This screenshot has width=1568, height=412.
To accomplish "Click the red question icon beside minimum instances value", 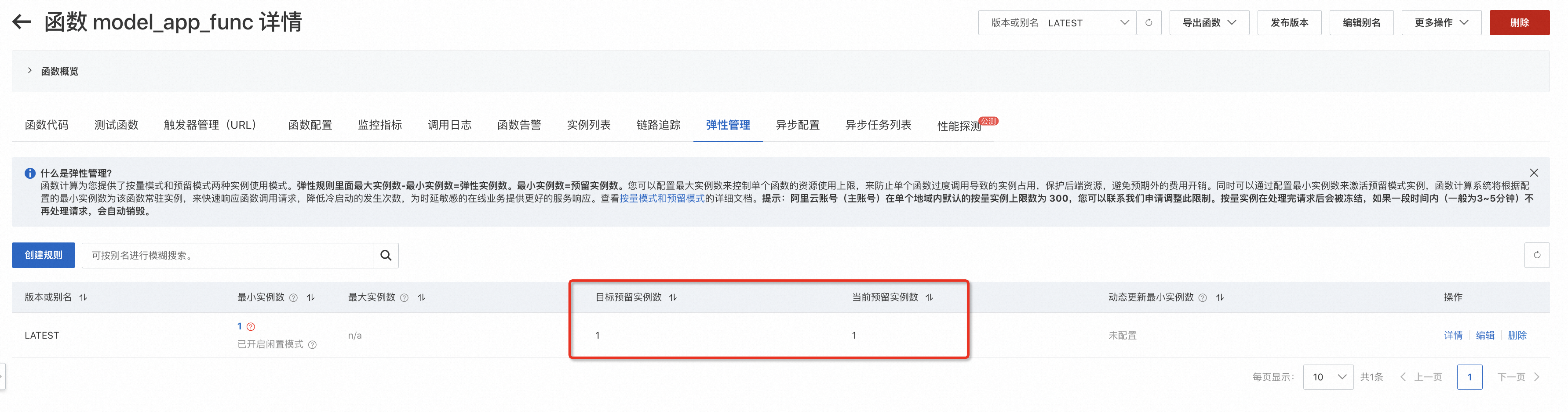I will [251, 327].
